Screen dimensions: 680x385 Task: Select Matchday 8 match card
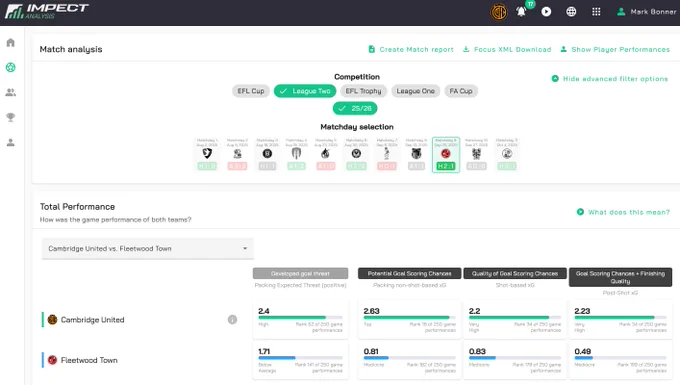click(x=416, y=154)
